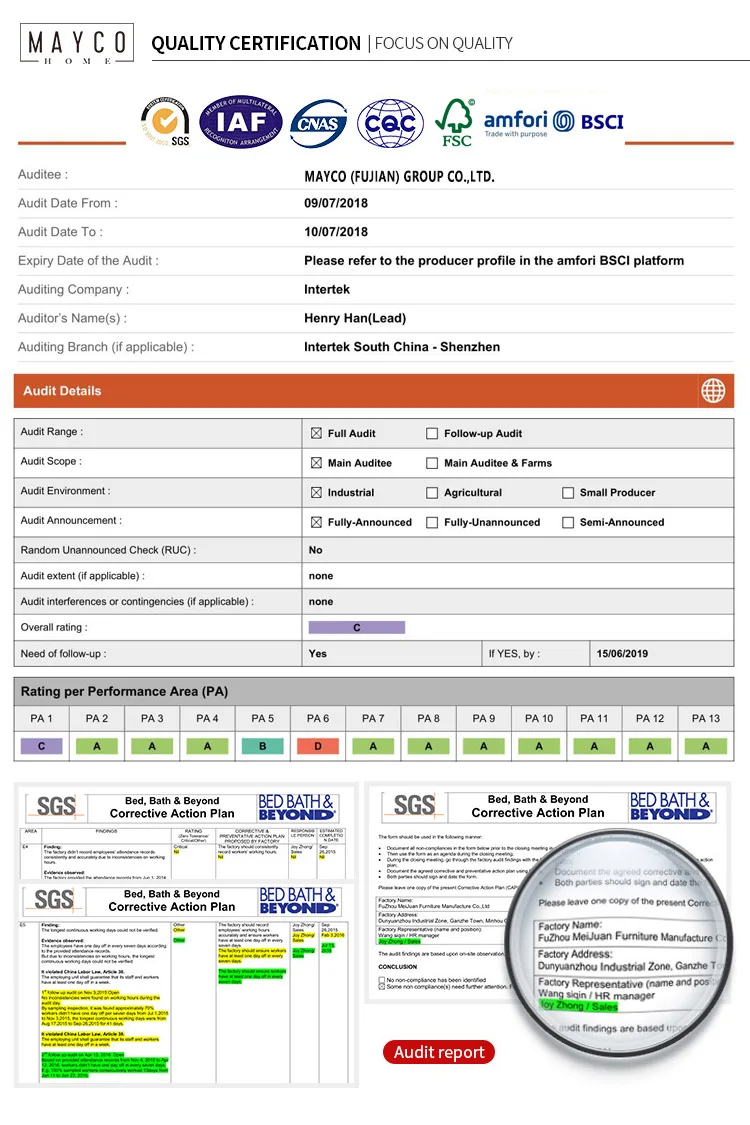This screenshot has width=750, height=1125.
Task: Toggle the Full Audit checkbox
Action: point(316,434)
